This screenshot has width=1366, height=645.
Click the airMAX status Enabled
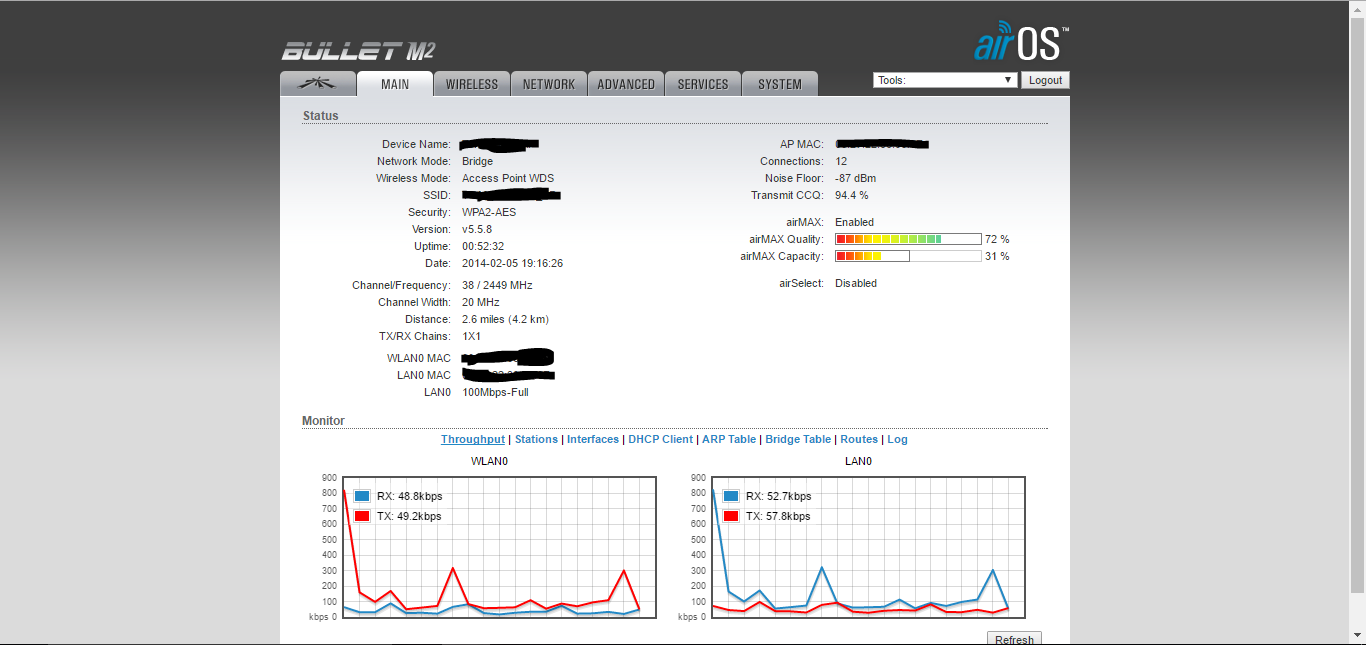point(854,222)
